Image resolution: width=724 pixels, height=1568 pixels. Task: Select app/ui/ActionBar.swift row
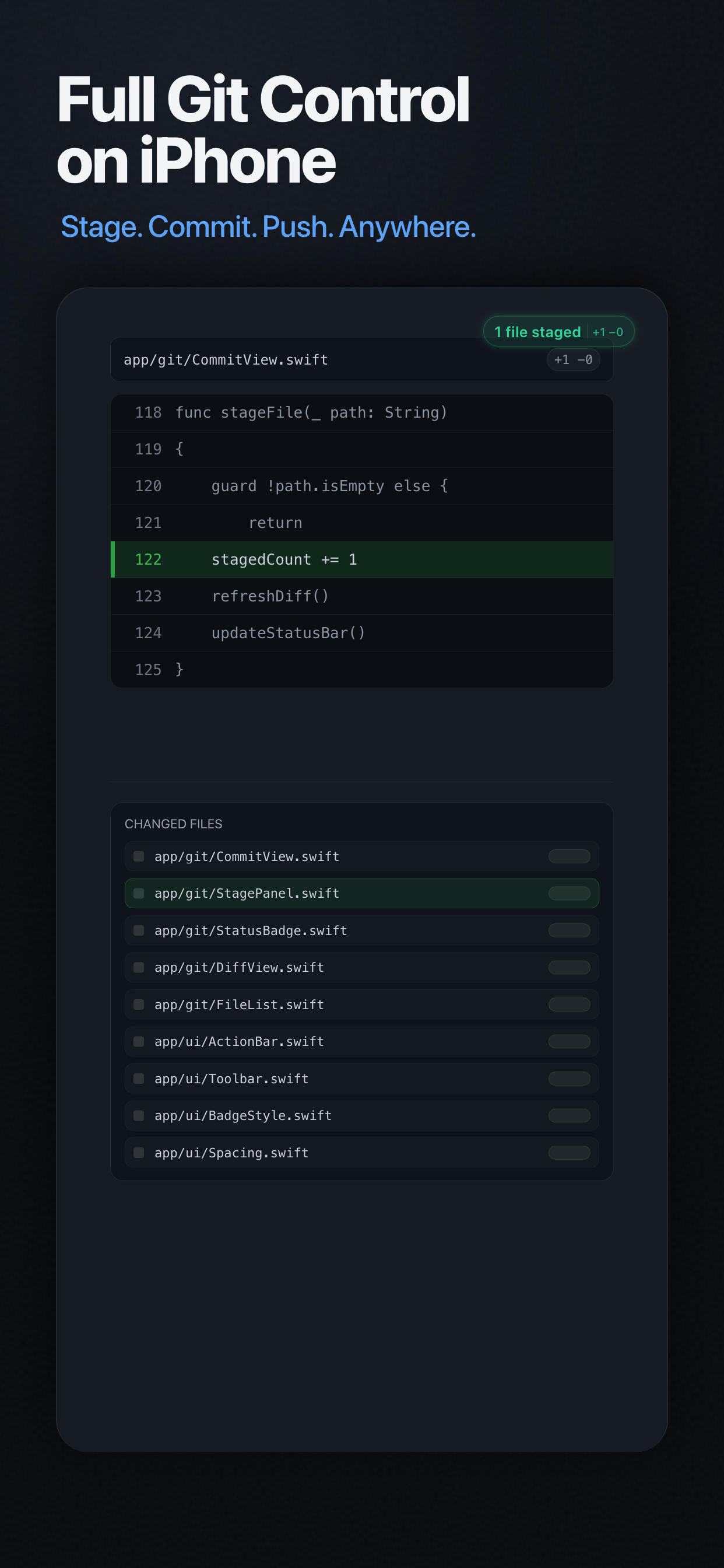[361, 1041]
